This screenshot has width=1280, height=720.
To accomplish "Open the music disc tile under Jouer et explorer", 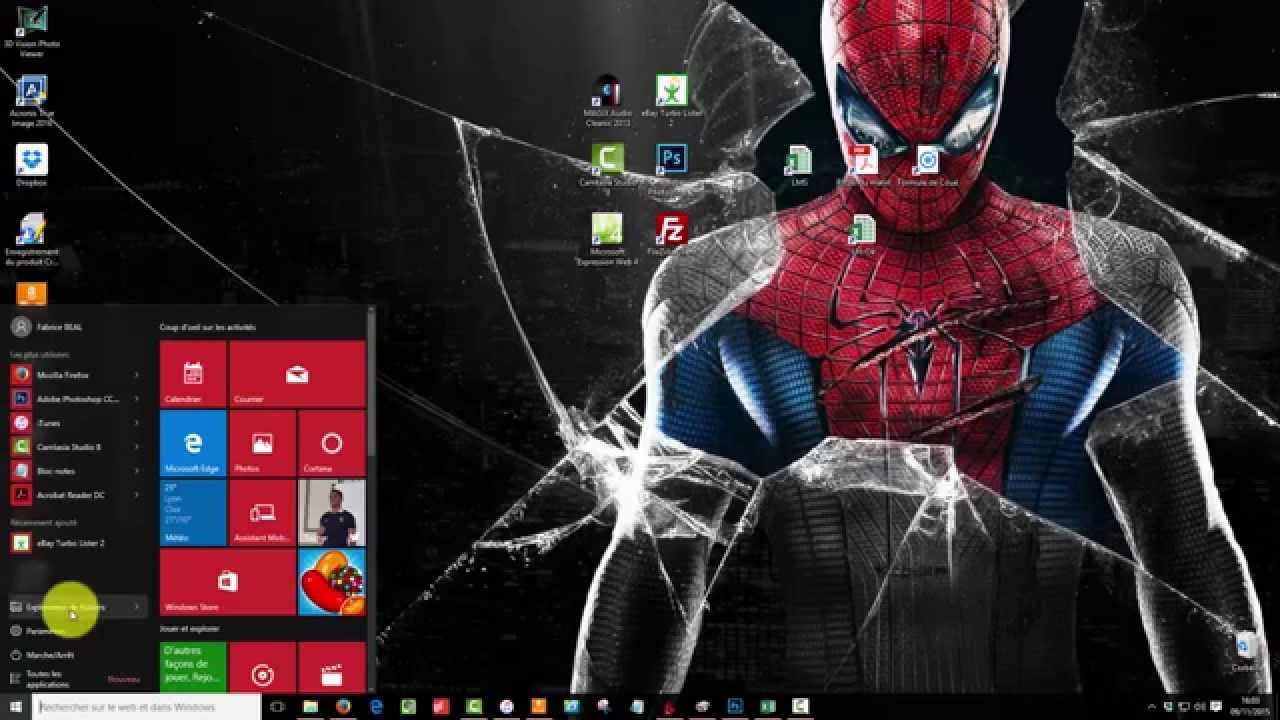I will [262, 666].
